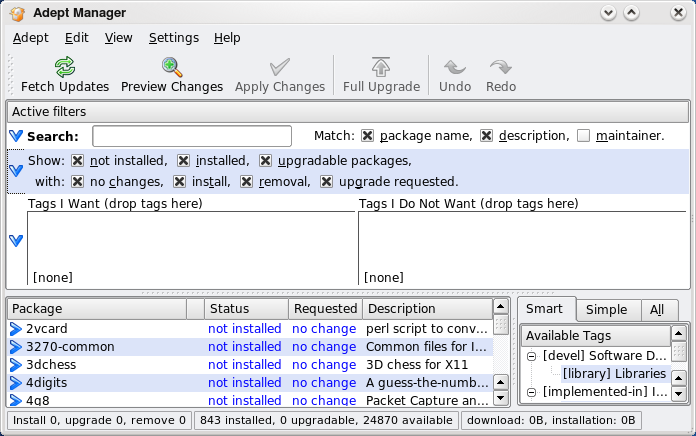The image size is (696, 436).
Task: Click the Undo arrow icon
Action: pos(455,67)
